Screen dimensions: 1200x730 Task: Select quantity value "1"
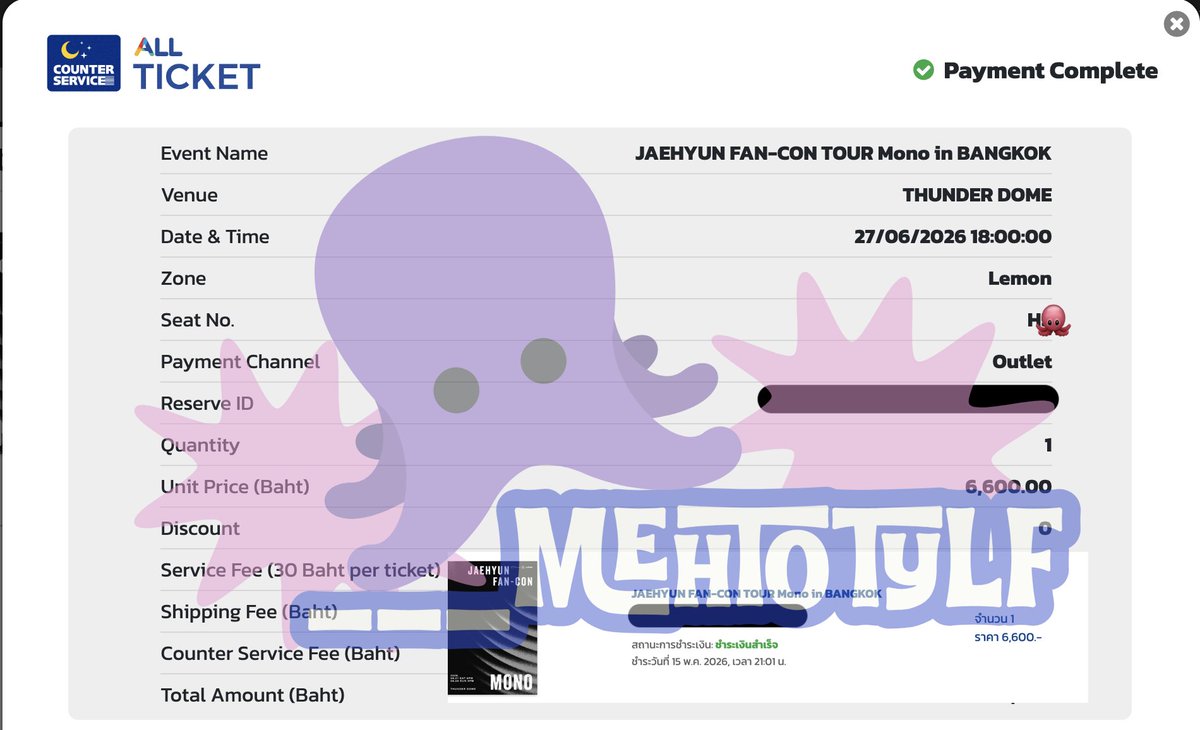(x=1048, y=445)
